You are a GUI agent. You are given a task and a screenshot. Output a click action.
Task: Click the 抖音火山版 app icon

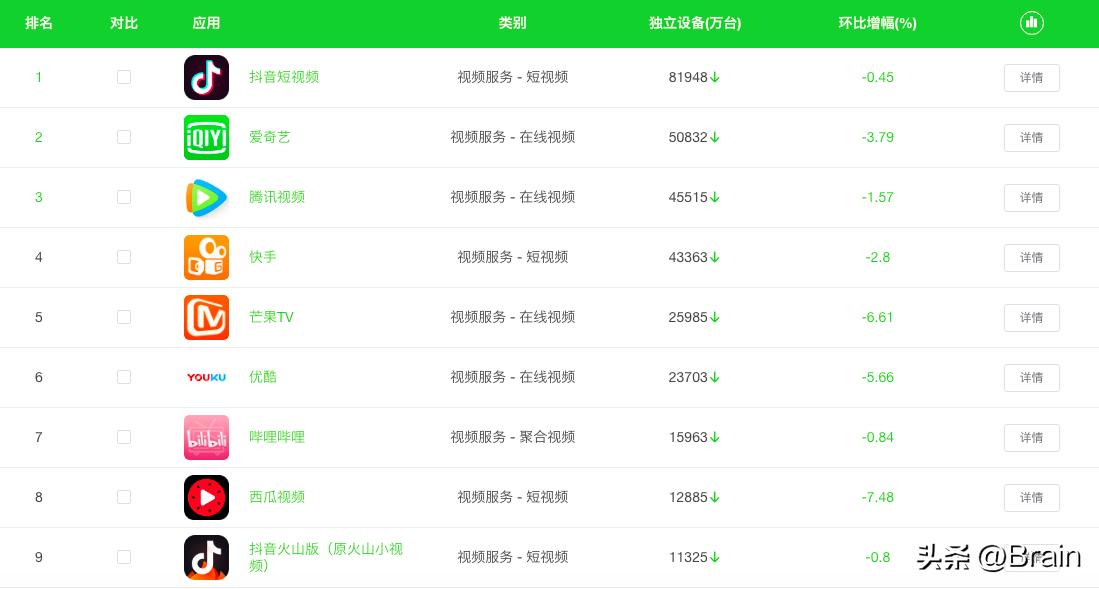click(x=206, y=557)
